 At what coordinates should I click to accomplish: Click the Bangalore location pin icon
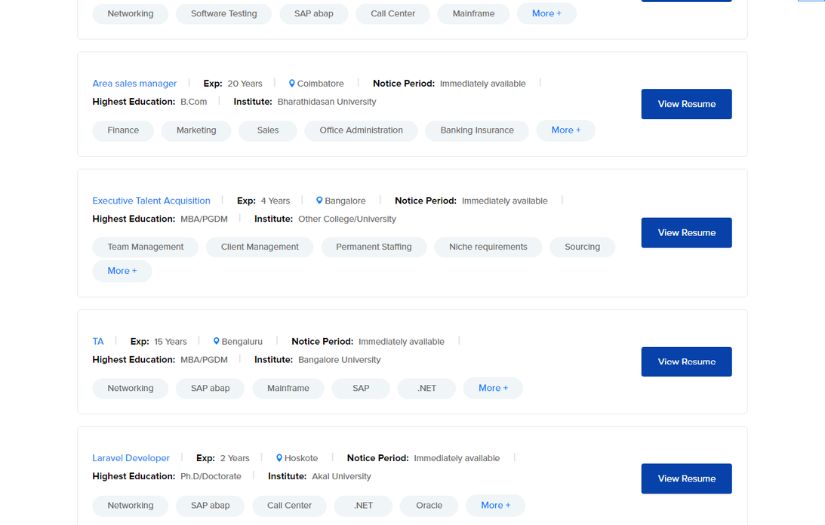tap(319, 200)
